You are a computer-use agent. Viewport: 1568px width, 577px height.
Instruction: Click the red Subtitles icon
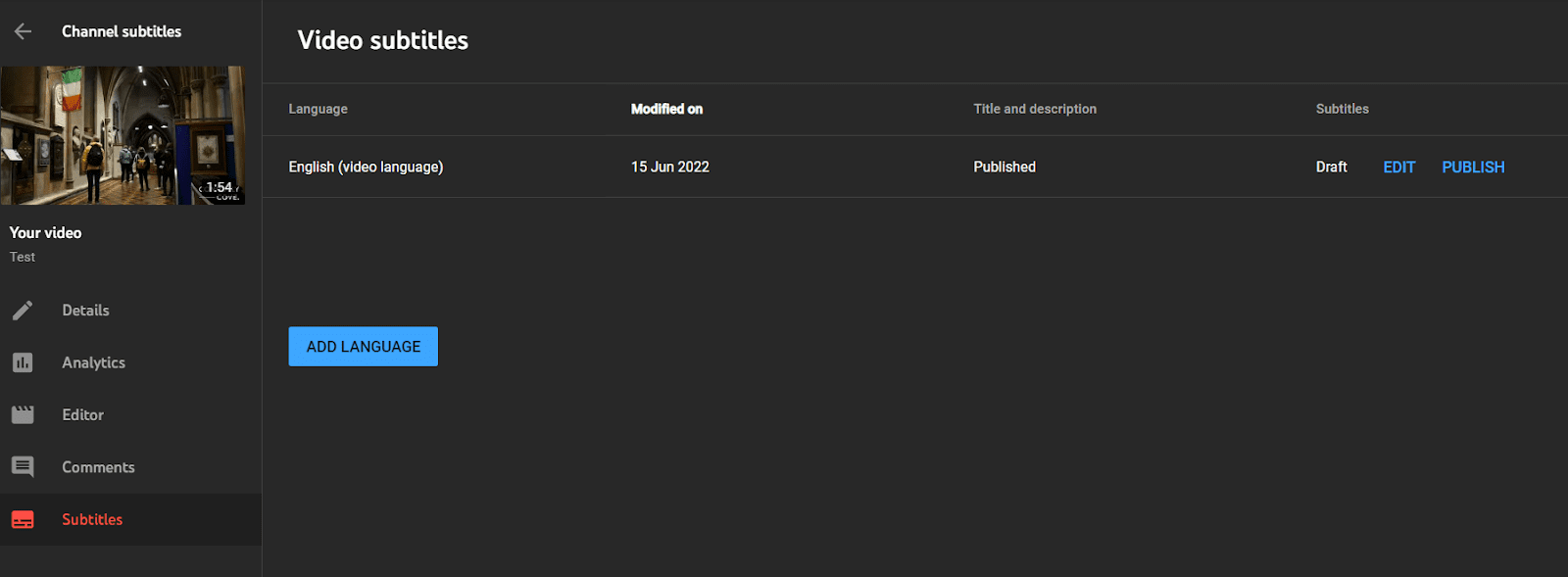(x=23, y=519)
